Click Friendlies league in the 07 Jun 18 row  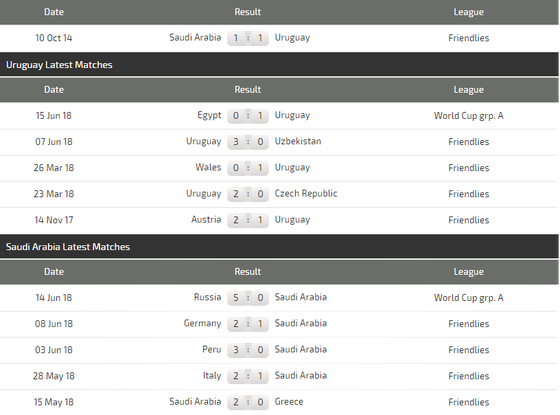[469, 142]
